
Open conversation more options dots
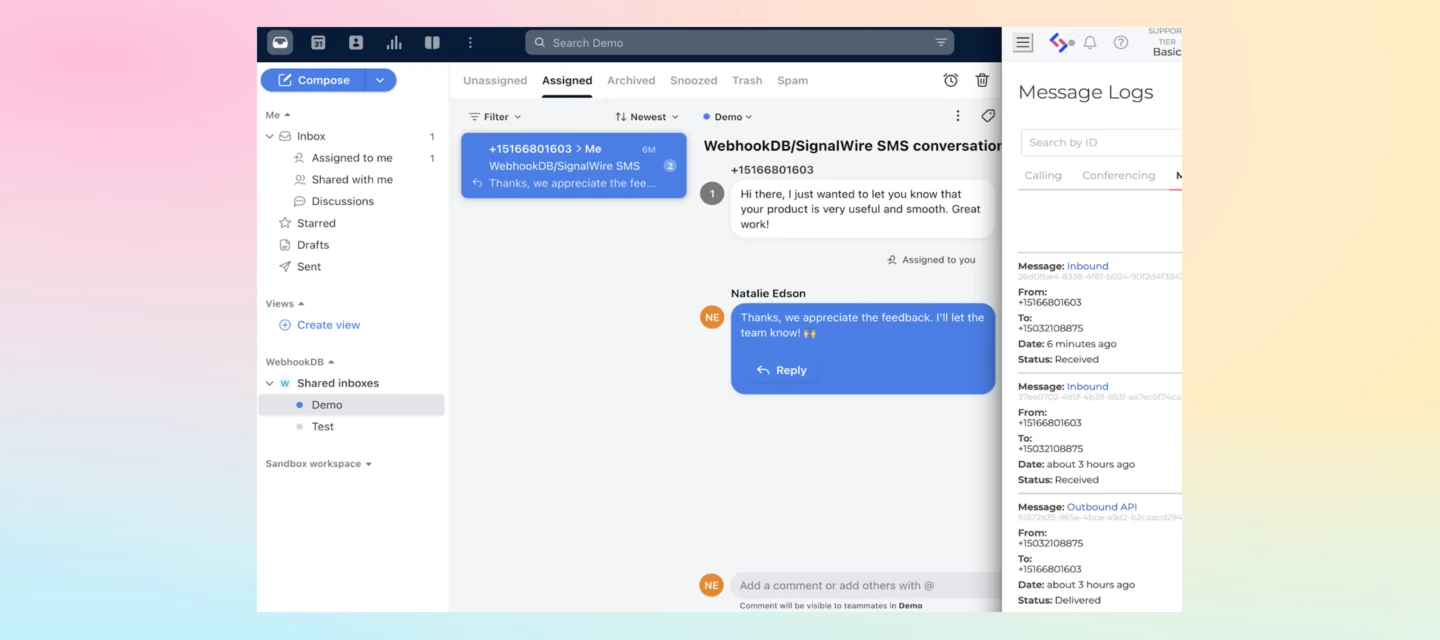coord(957,116)
